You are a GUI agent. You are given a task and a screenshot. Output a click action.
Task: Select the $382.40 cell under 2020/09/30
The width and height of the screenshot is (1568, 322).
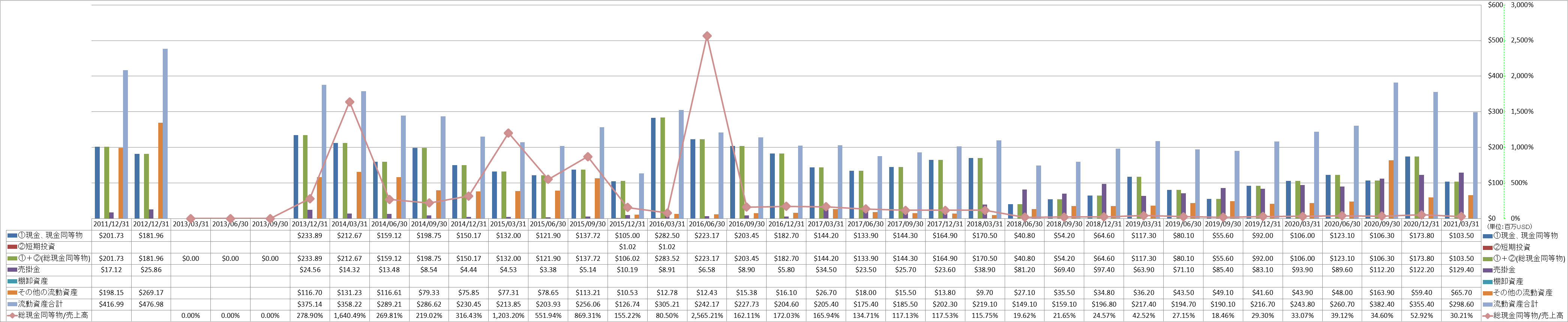click(x=1382, y=304)
